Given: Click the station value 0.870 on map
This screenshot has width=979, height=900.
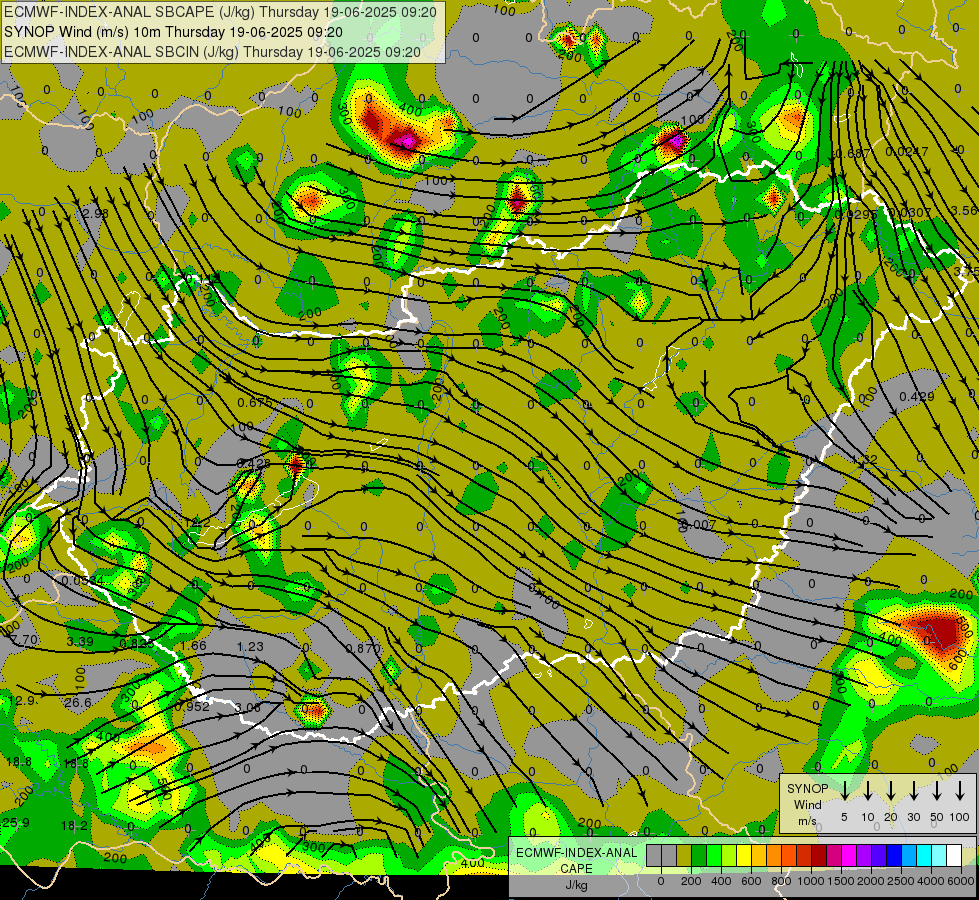Looking at the screenshot, I should [363, 648].
